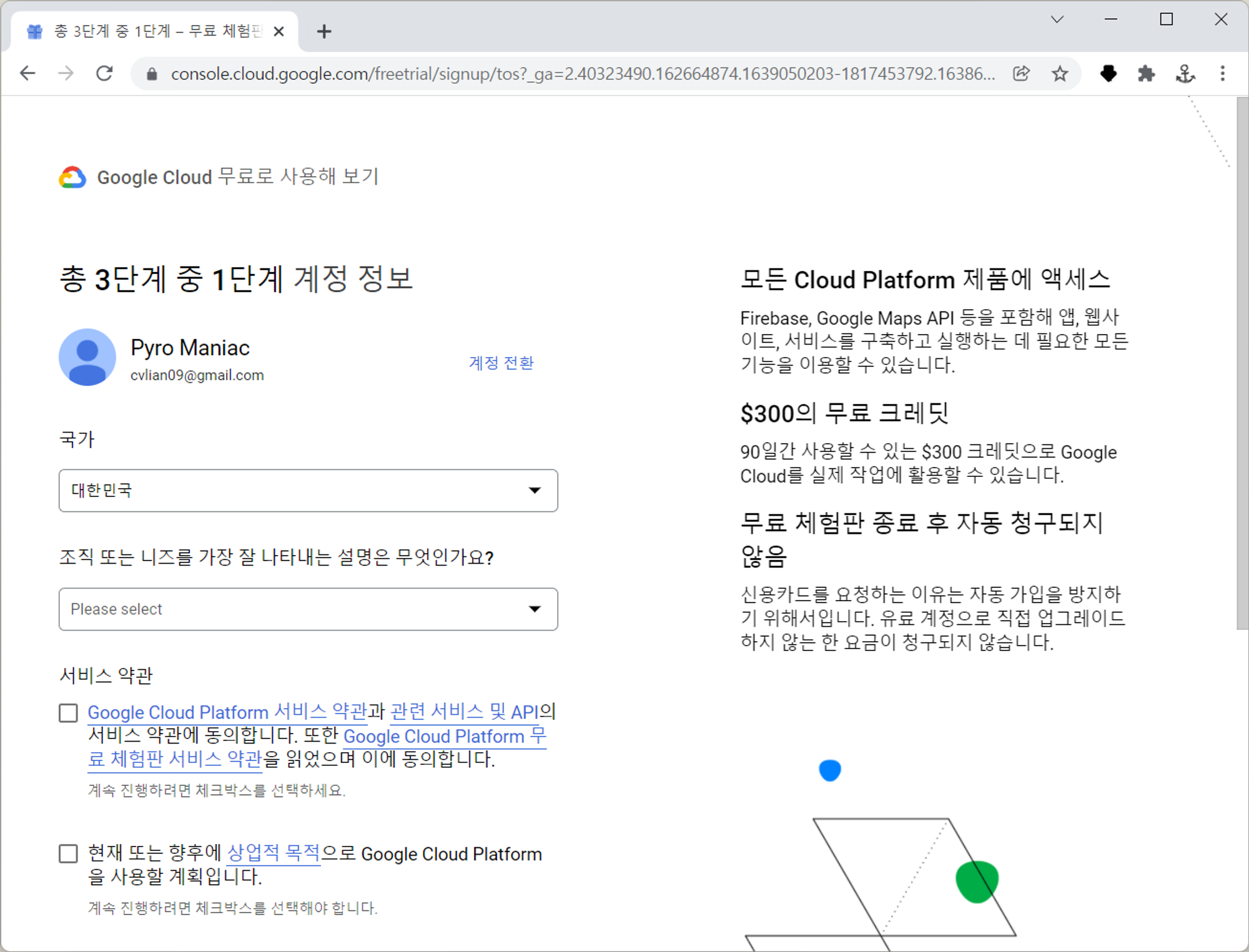Open a new tab with plus button
This screenshot has height=952, width=1249.
324,31
